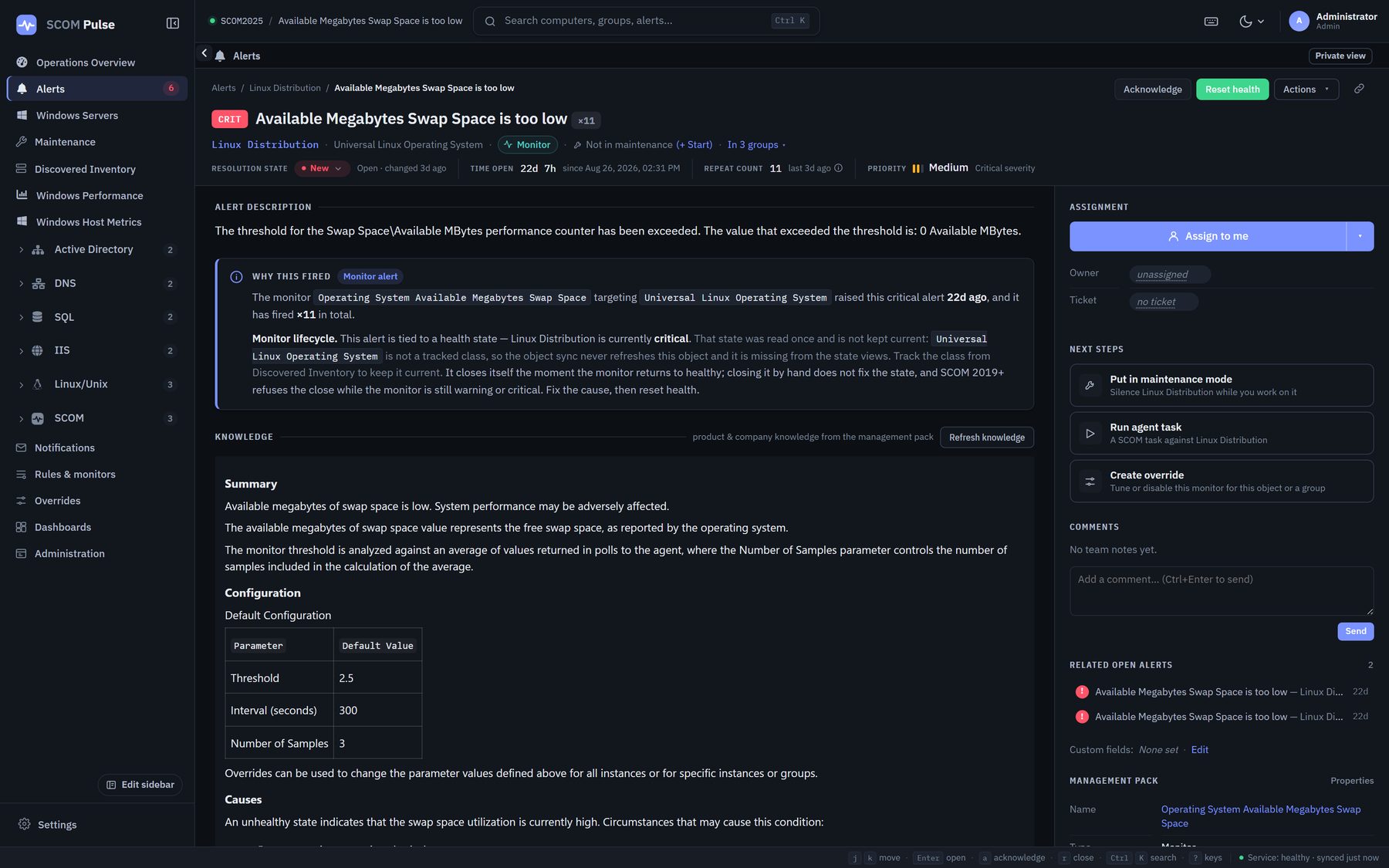Click the Windows Servers sidebar icon
The width and height of the screenshot is (1389, 868).
tap(22, 115)
